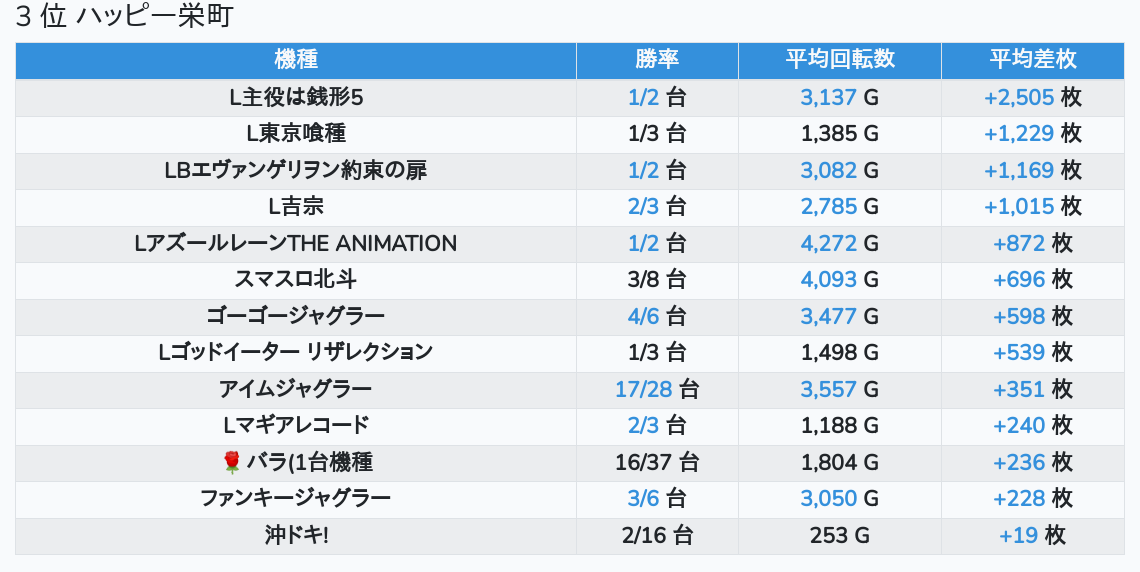This screenshot has width=1140, height=572.
Task: Open the アイムジャグラー machine entry
Action: (296, 390)
